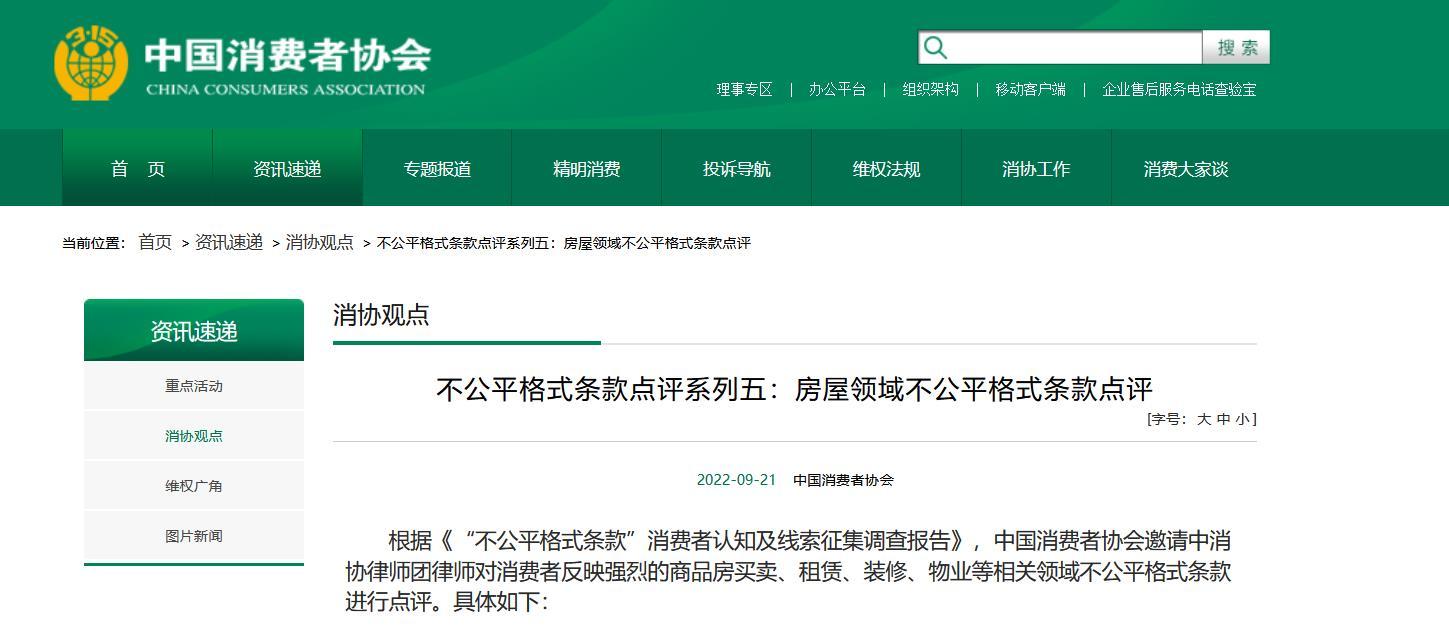Open the 消协工作 section

(x=1037, y=168)
